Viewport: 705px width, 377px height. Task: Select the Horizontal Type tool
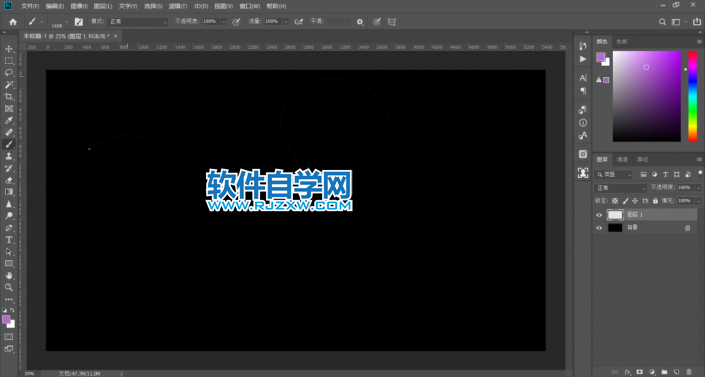9,240
